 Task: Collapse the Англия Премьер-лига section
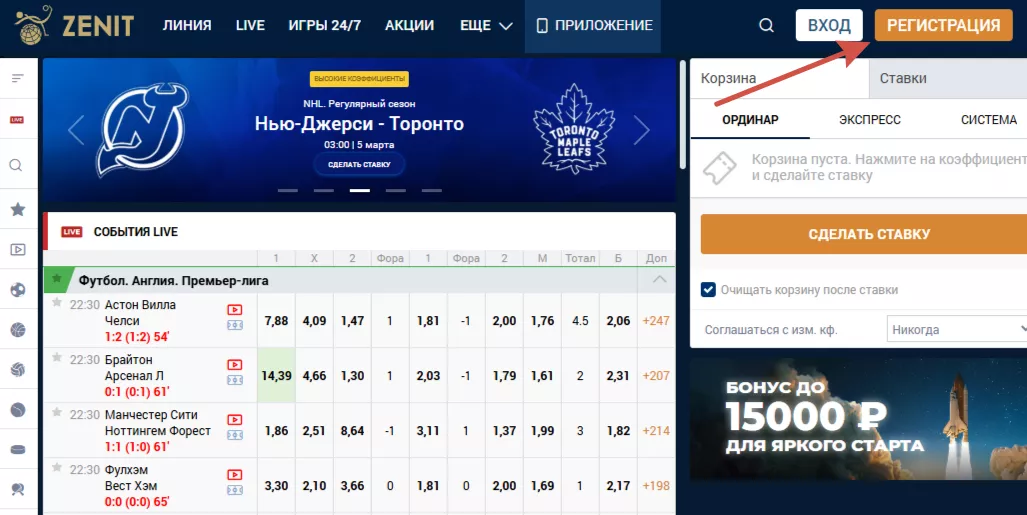click(x=659, y=280)
